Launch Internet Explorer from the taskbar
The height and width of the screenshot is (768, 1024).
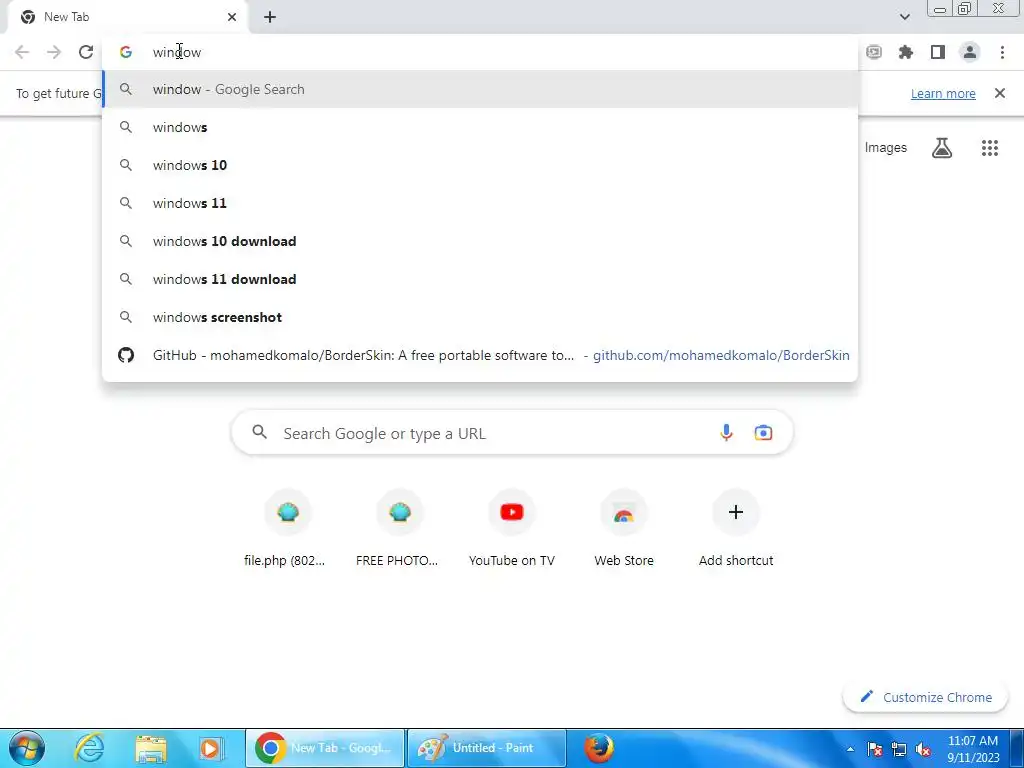click(89, 748)
